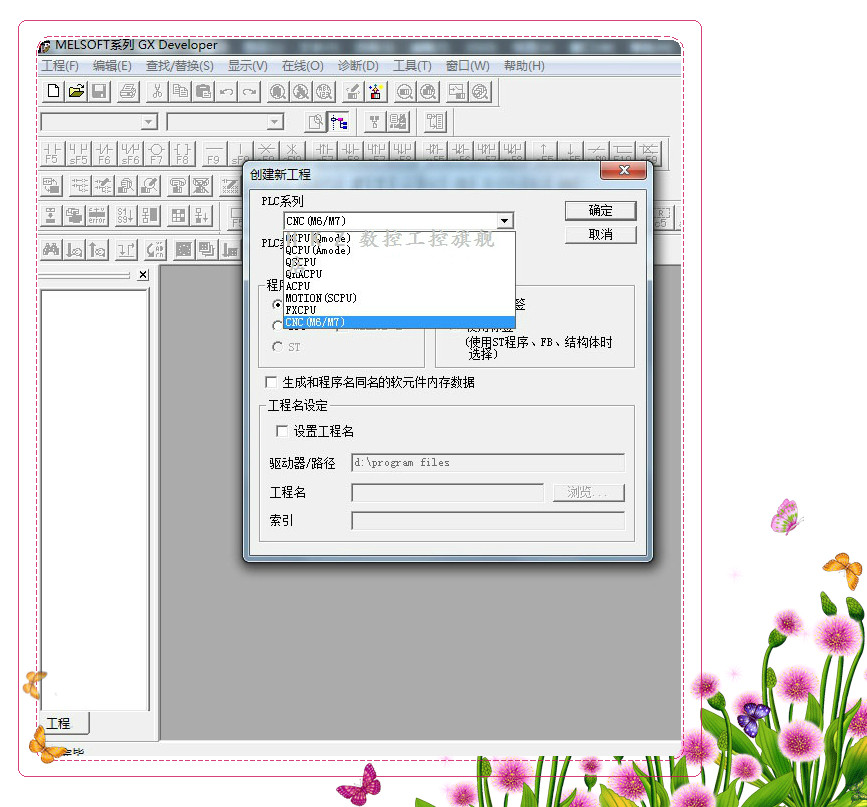Choose ACPU from the PLC list
Image resolution: width=867 pixels, height=807 pixels.
click(399, 287)
